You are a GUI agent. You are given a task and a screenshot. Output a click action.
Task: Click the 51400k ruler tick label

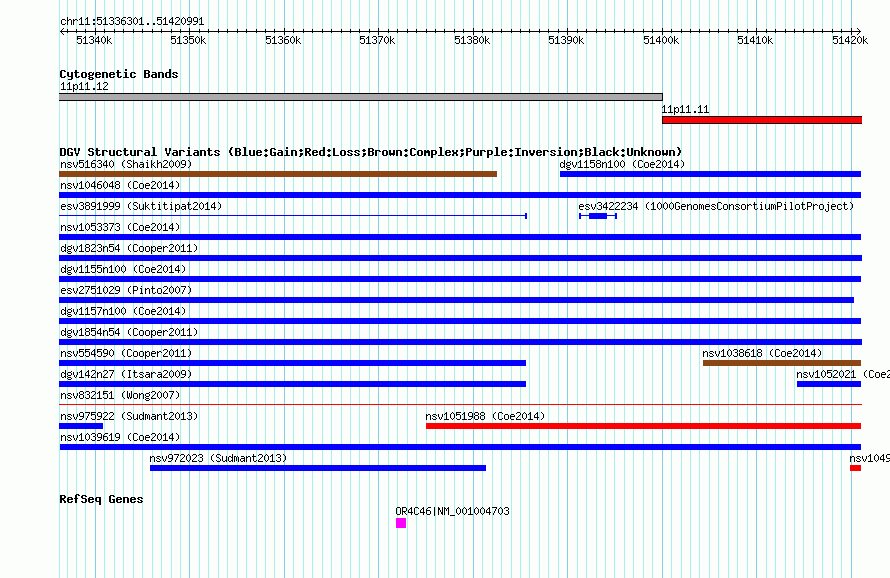661,40
